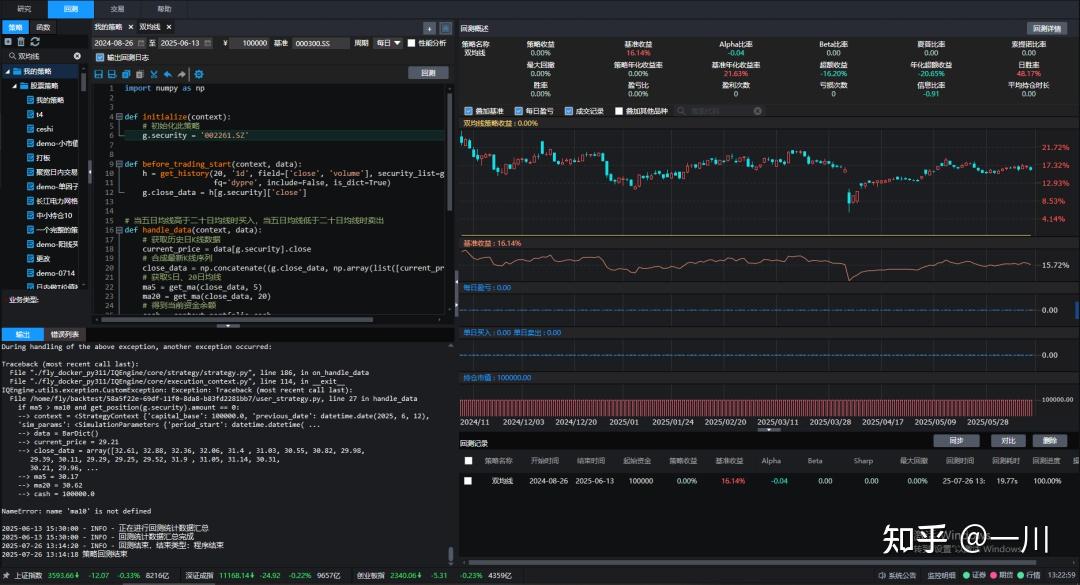Open the 交易 top menu tab
This screenshot has width=1080, height=585.
(118, 8)
